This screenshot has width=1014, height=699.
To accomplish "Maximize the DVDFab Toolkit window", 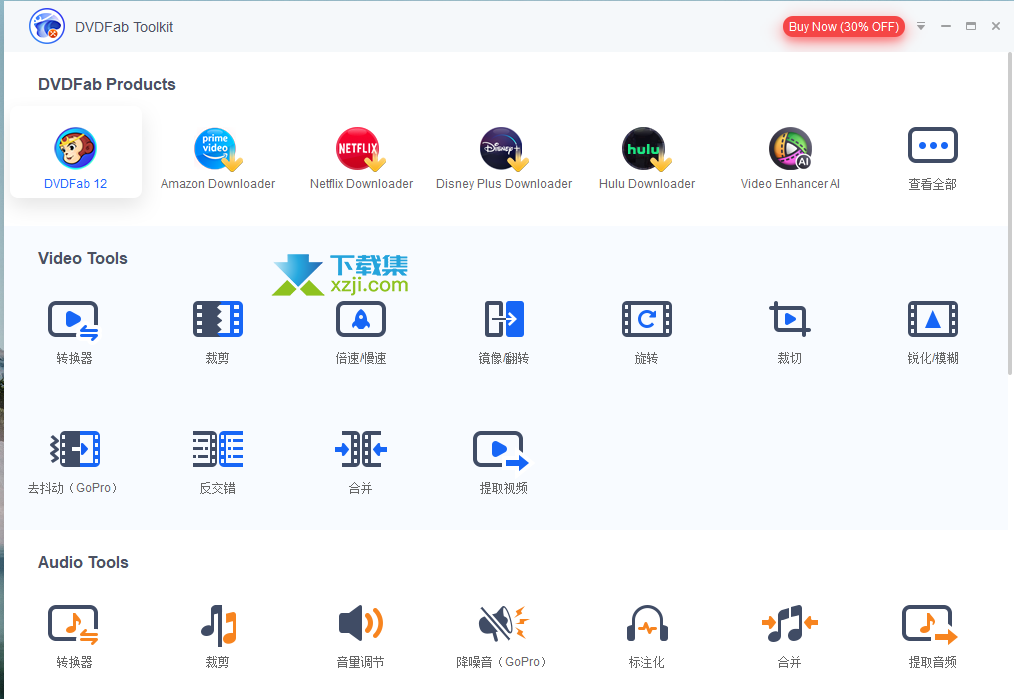I will (x=971, y=27).
